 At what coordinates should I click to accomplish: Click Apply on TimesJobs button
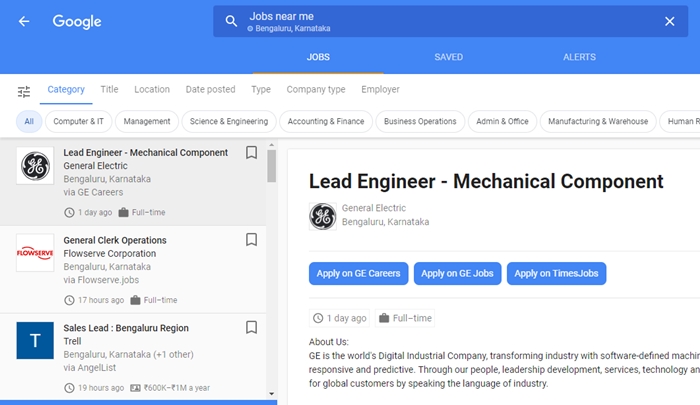[x=556, y=273]
